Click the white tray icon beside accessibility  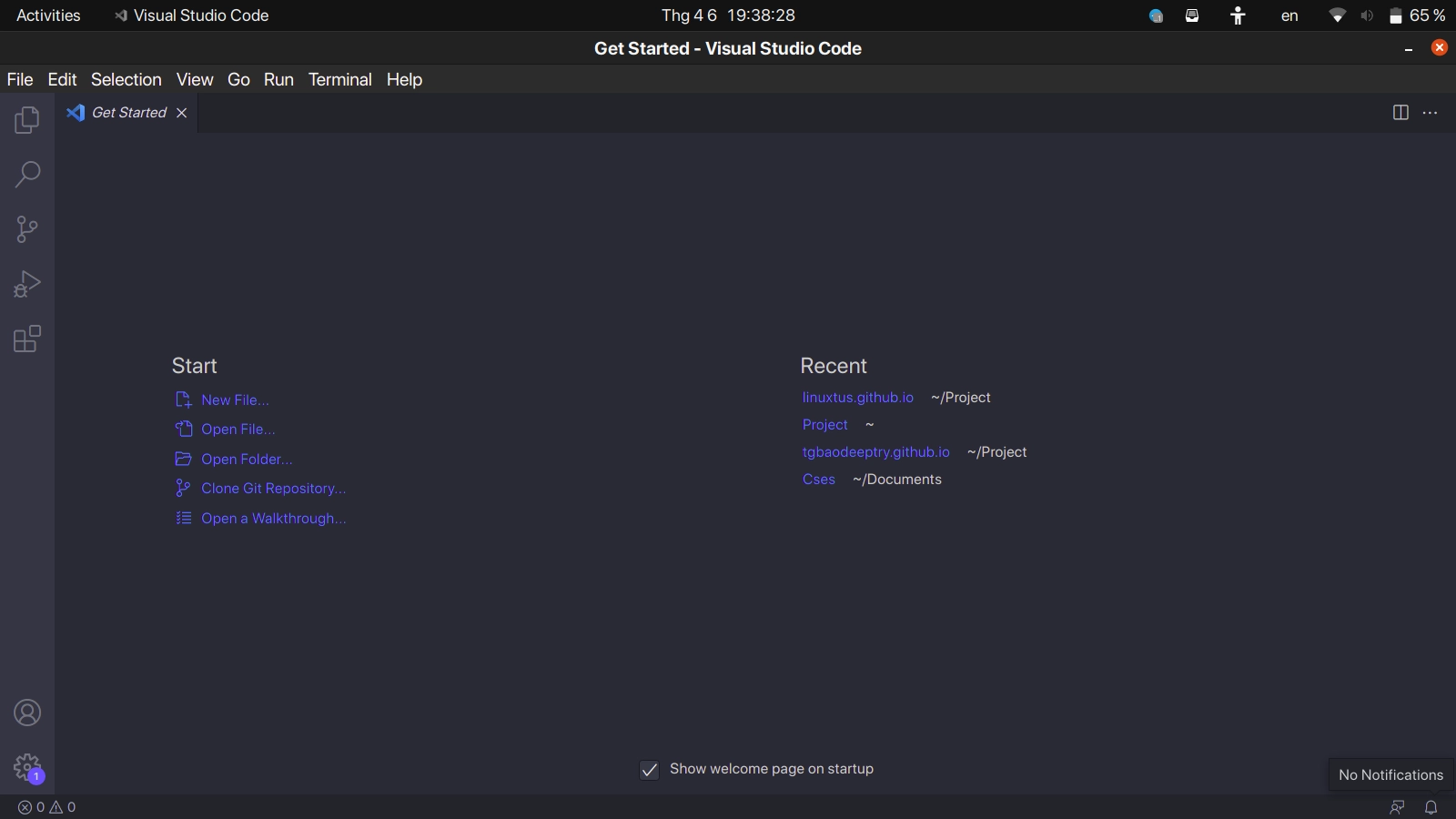pos(1192,15)
